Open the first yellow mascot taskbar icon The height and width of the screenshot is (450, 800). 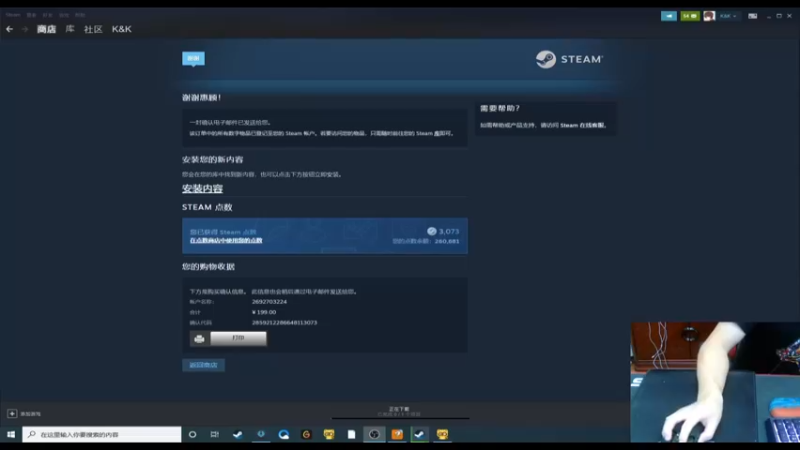pos(329,434)
